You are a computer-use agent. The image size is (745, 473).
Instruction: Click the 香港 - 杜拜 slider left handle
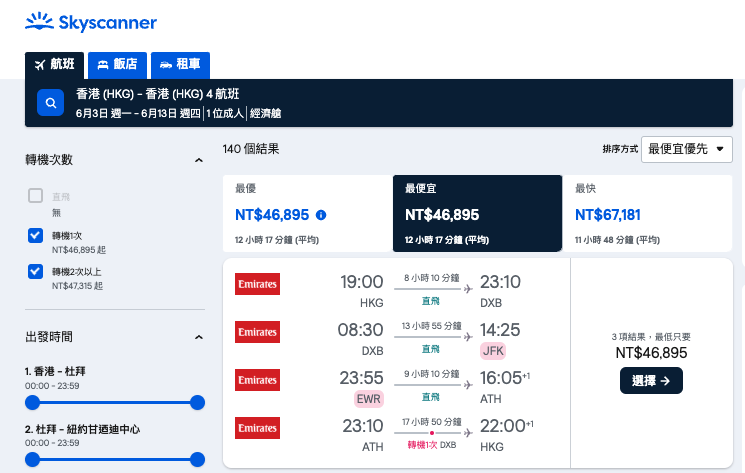[32, 403]
